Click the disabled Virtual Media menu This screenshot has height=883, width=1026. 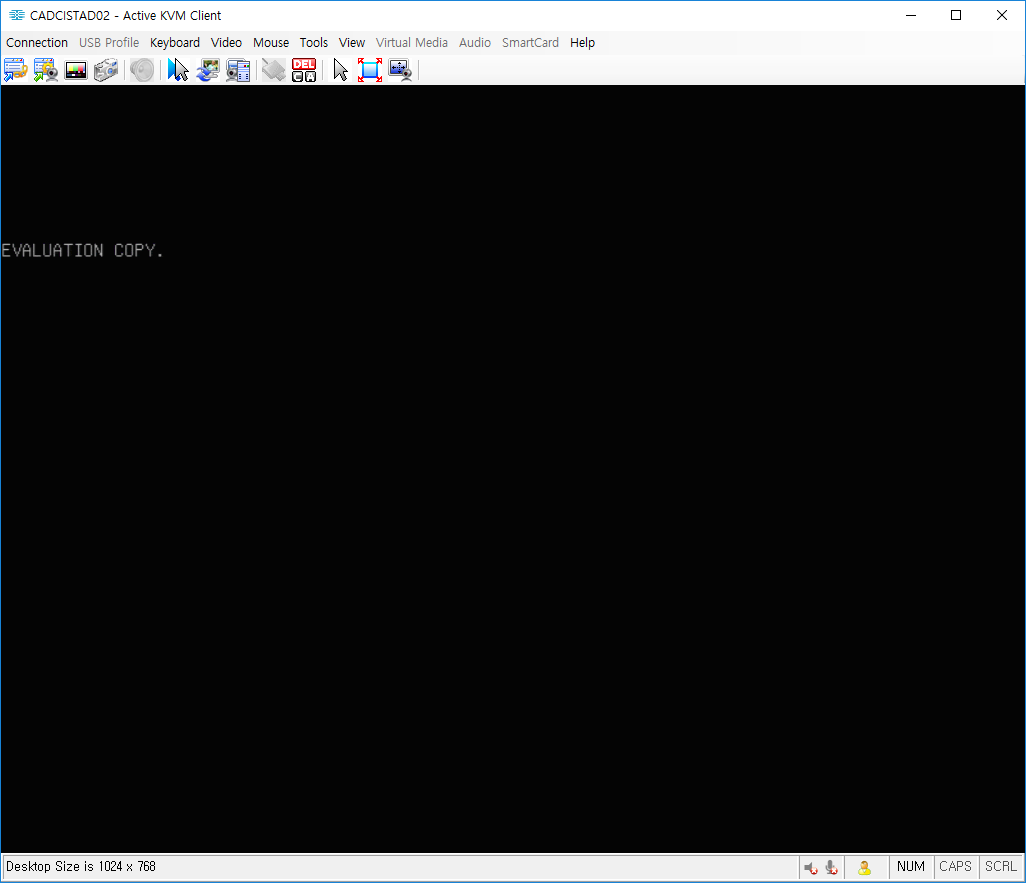[412, 43]
